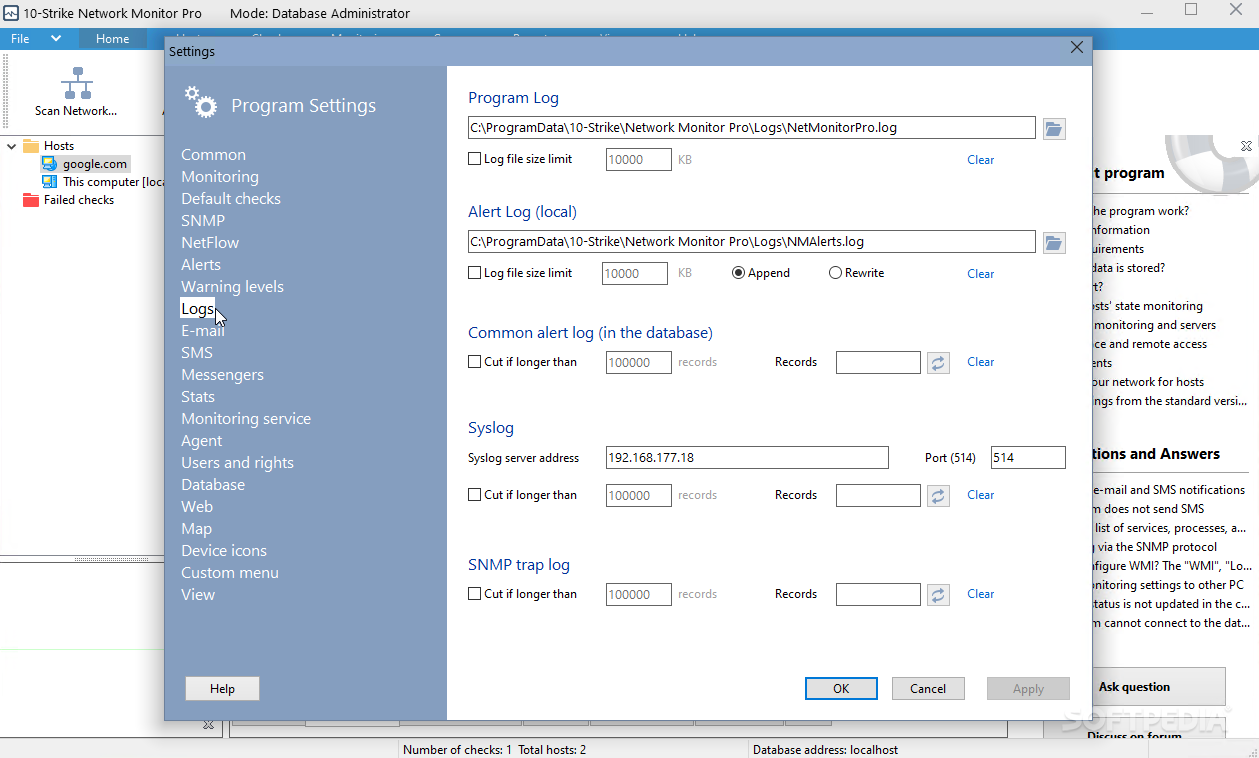The width and height of the screenshot is (1259, 758).
Task: Edit the Program Log file path field
Action: [x=752, y=128]
